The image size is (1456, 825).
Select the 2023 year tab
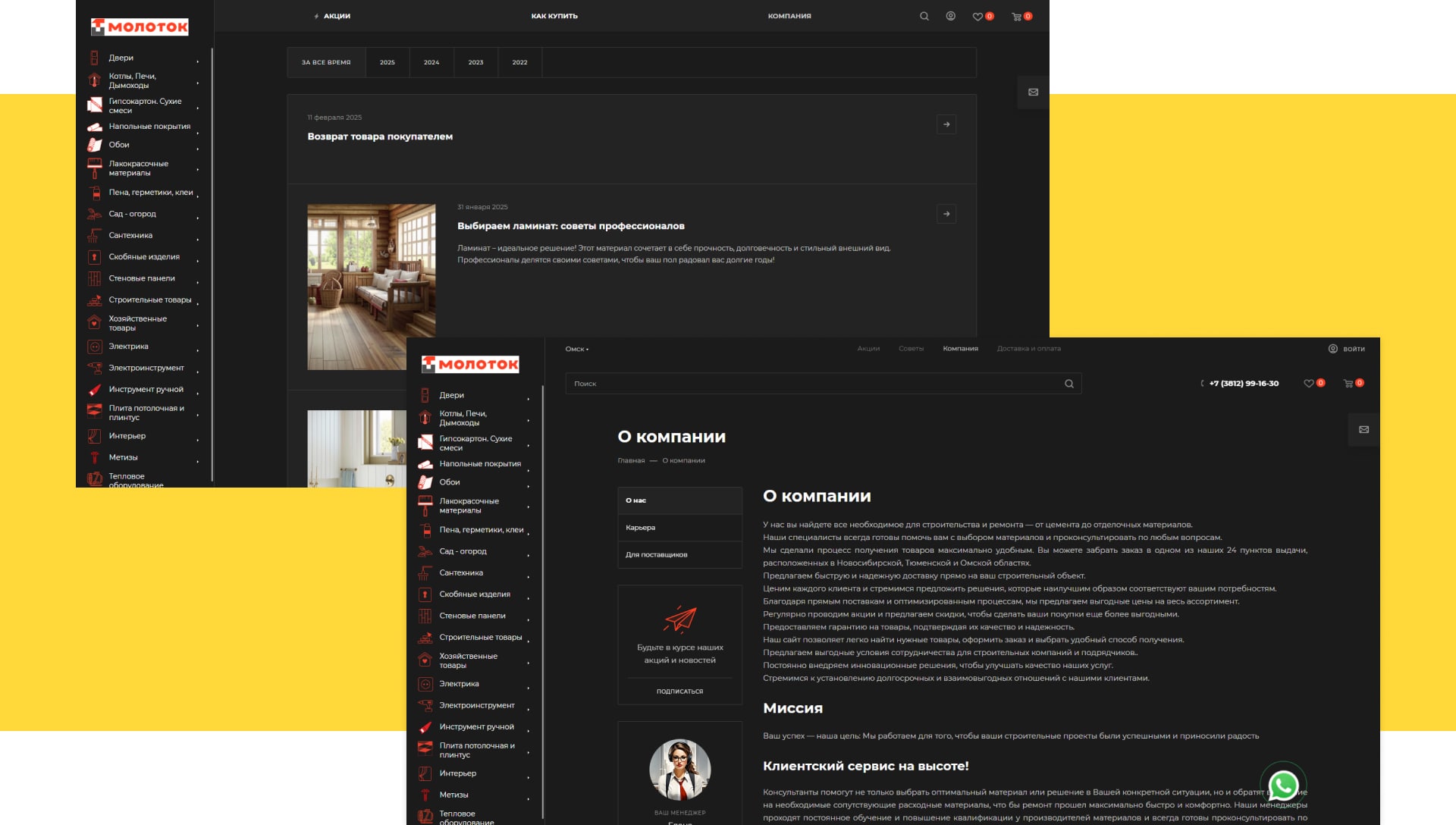475,62
